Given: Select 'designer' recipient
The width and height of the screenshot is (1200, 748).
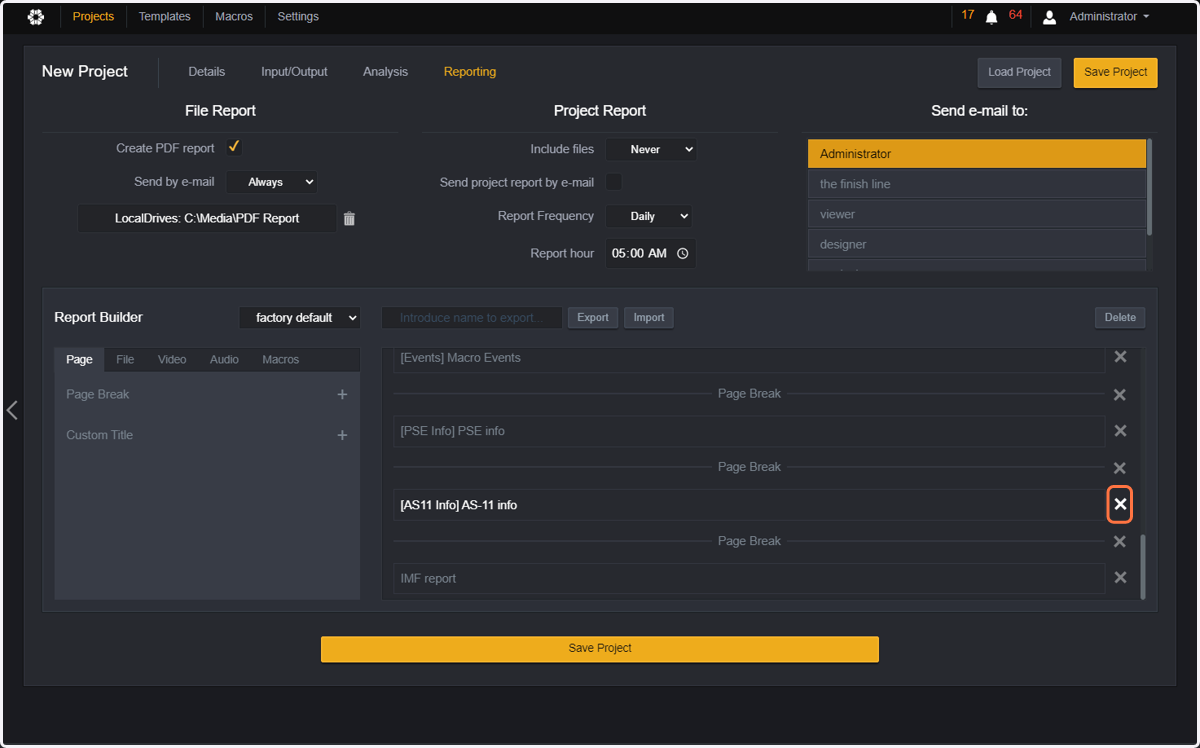Looking at the screenshot, I should point(977,244).
